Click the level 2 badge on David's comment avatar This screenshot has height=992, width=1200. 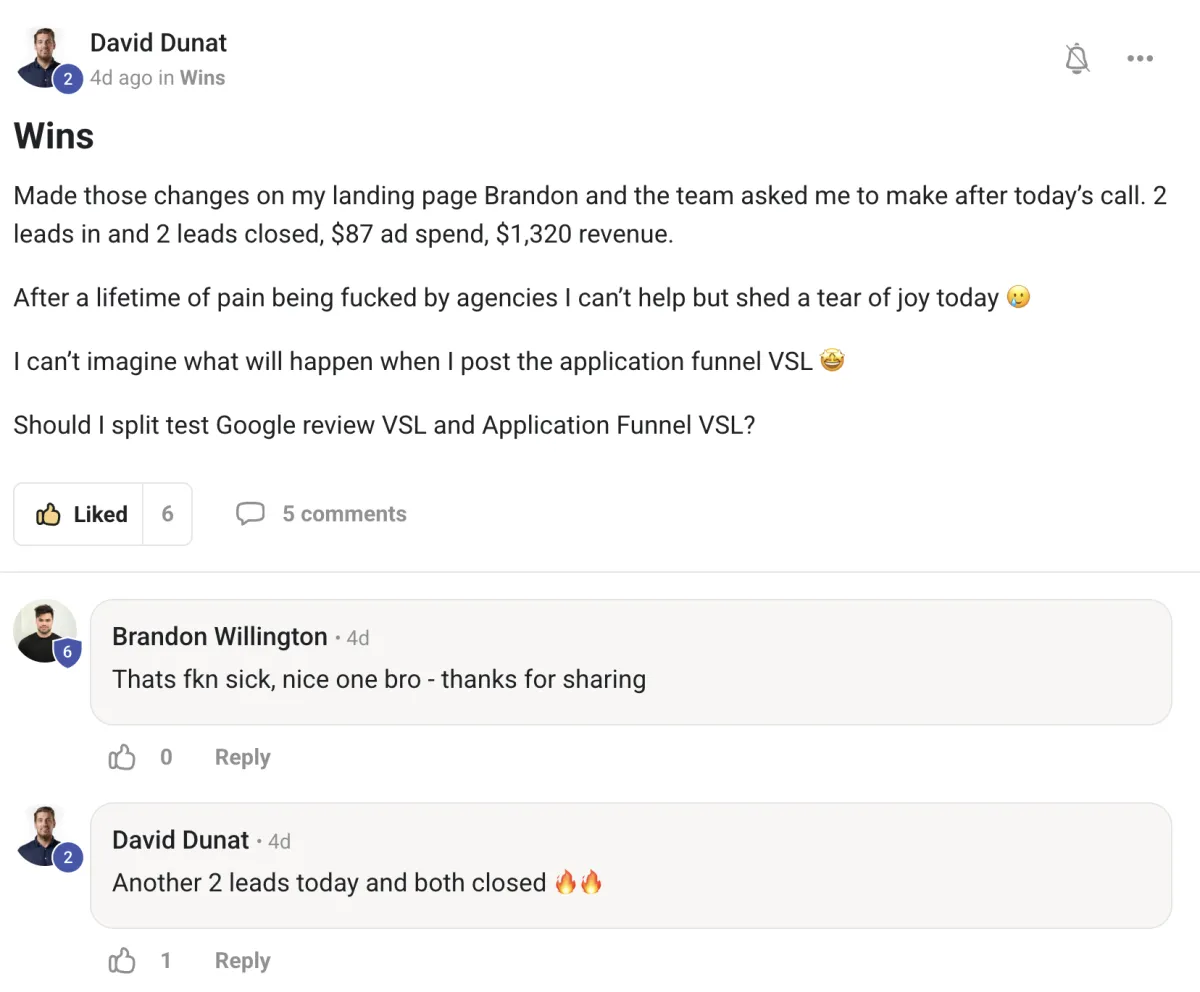click(x=67, y=857)
